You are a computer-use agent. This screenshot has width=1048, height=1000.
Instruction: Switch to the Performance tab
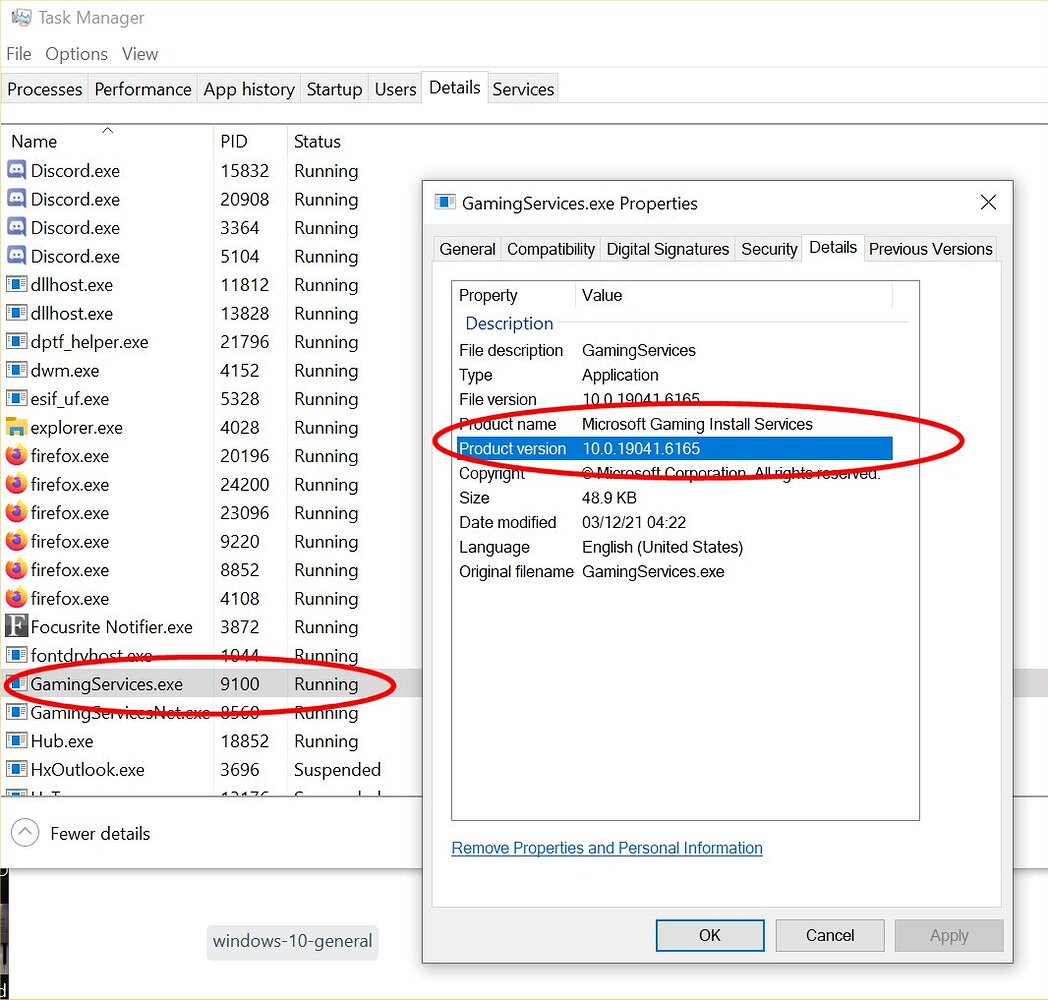tap(143, 89)
